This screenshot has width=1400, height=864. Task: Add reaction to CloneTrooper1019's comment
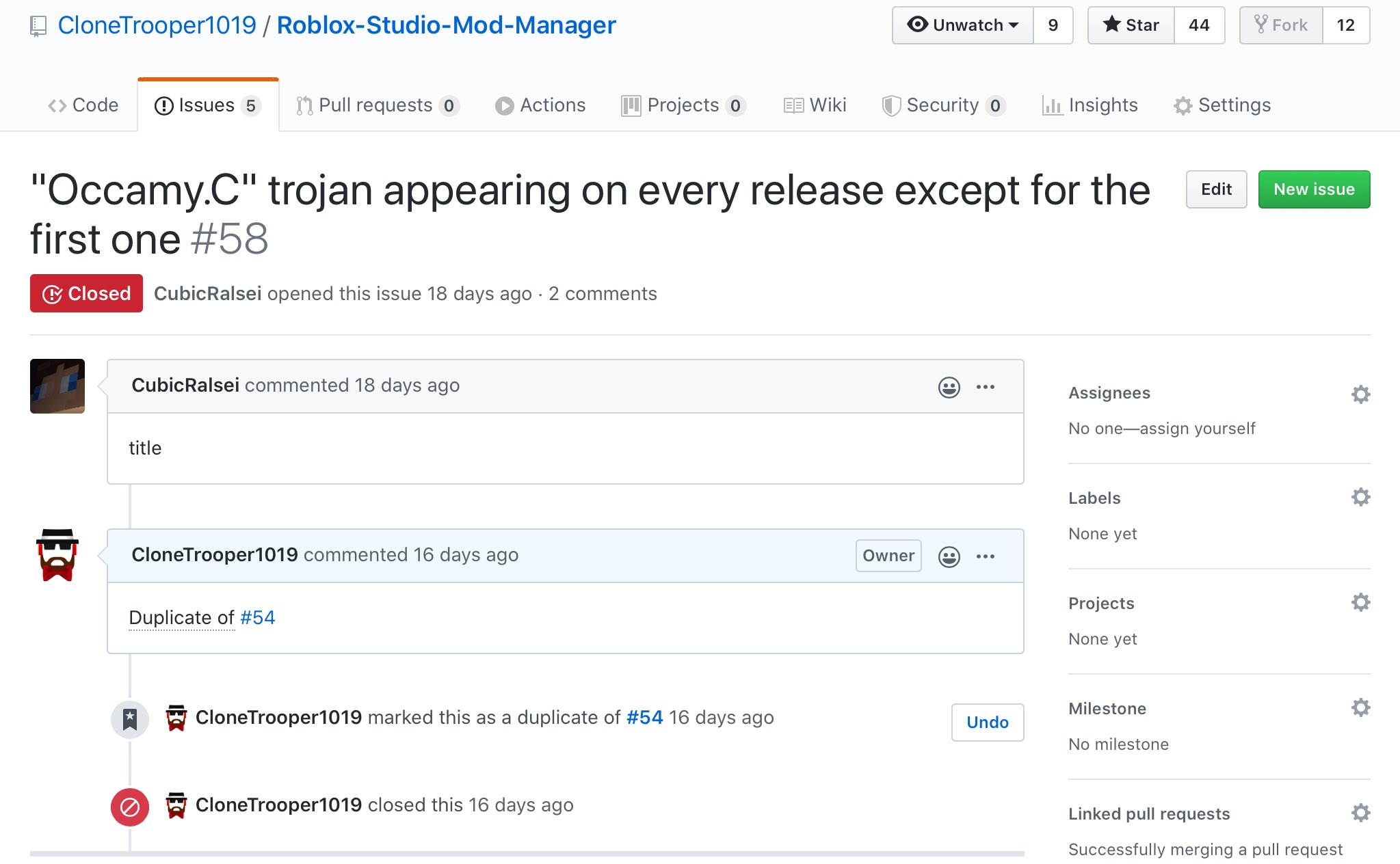(x=949, y=556)
